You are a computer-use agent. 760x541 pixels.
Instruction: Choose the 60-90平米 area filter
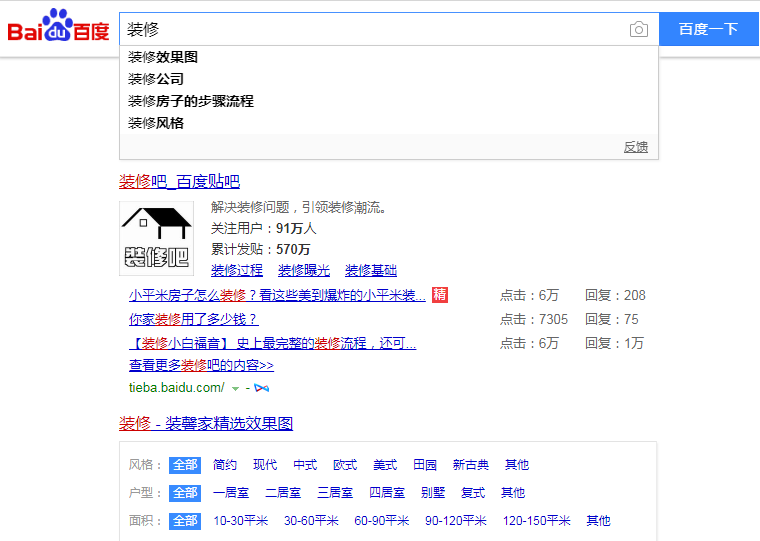(382, 521)
